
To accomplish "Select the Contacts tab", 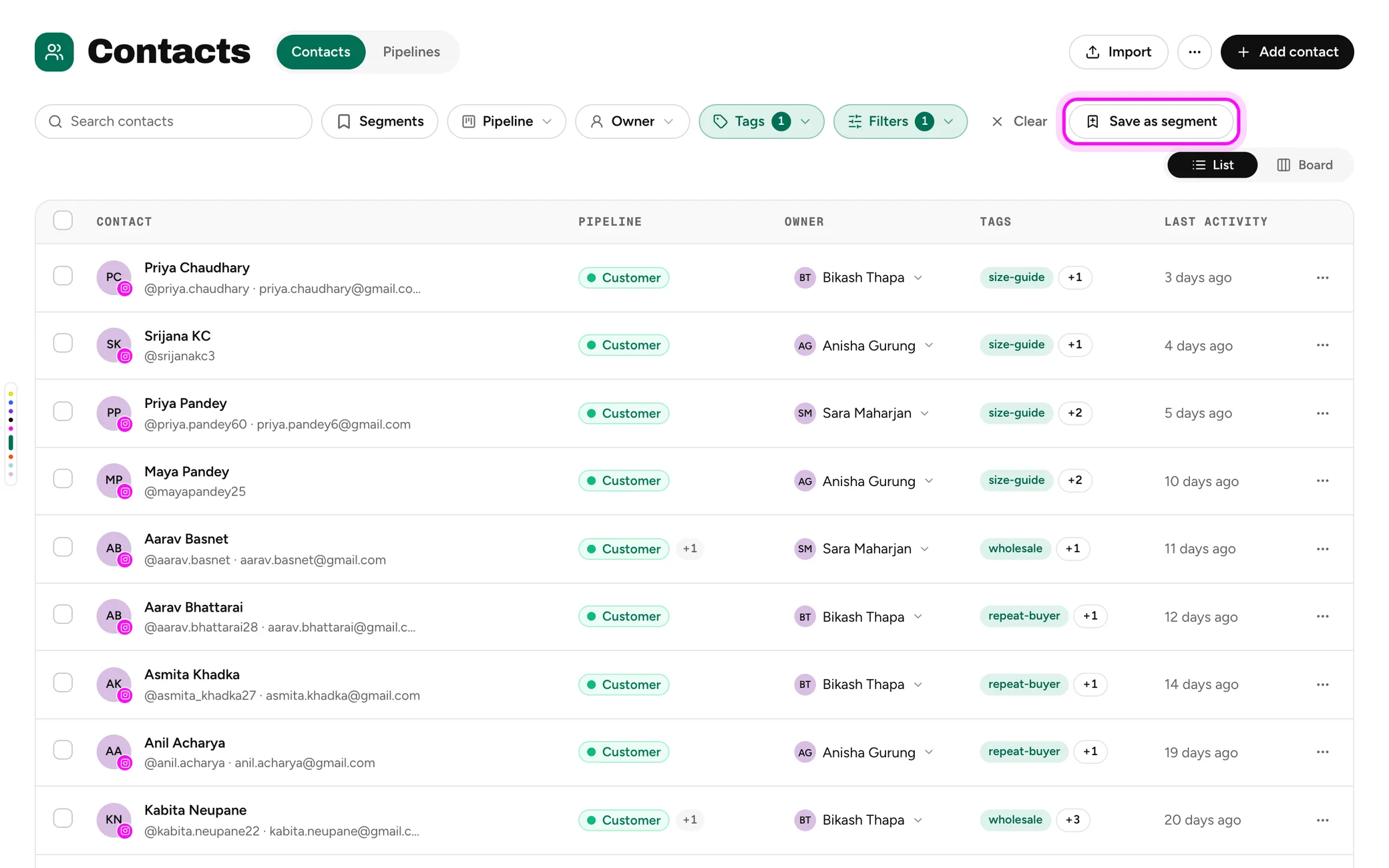I will pos(321,52).
